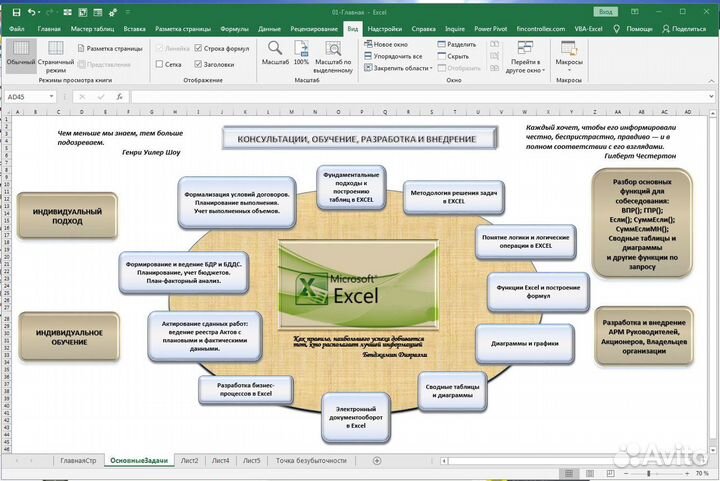Open the Formulas (Формулы) tab
Viewport: 720px width, 481px height.
(234, 28)
